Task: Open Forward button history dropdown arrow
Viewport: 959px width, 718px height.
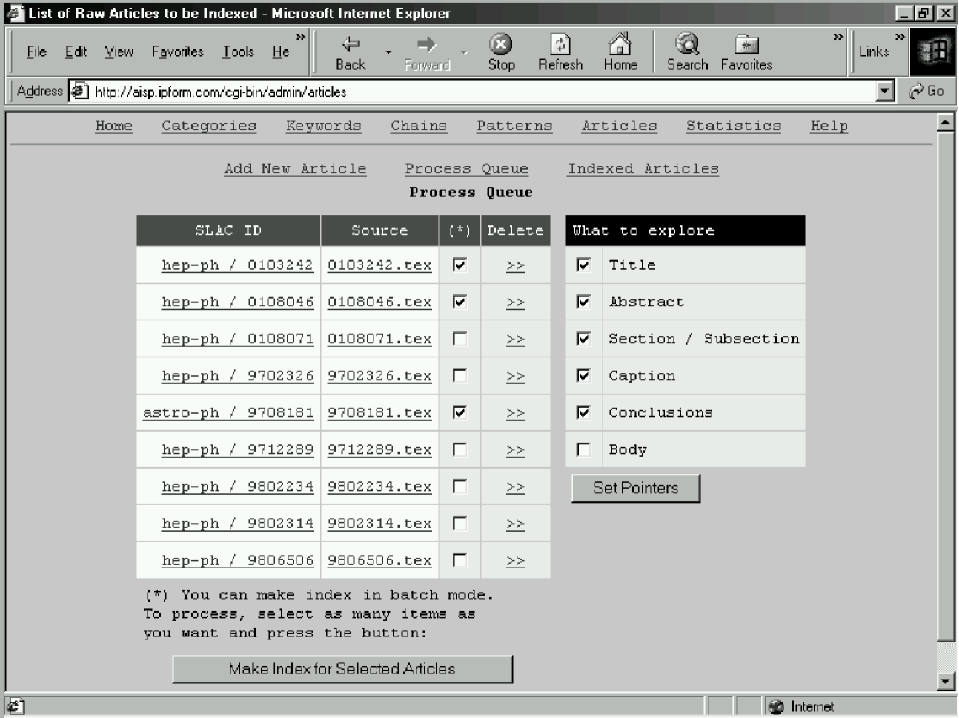Action: (464, 53)
